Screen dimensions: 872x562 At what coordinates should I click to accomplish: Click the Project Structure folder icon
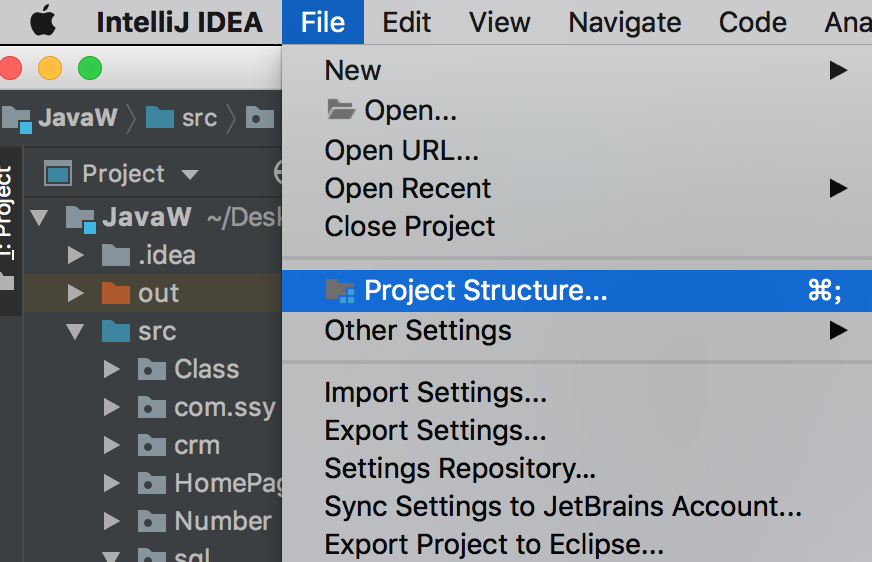pos(340,291)
